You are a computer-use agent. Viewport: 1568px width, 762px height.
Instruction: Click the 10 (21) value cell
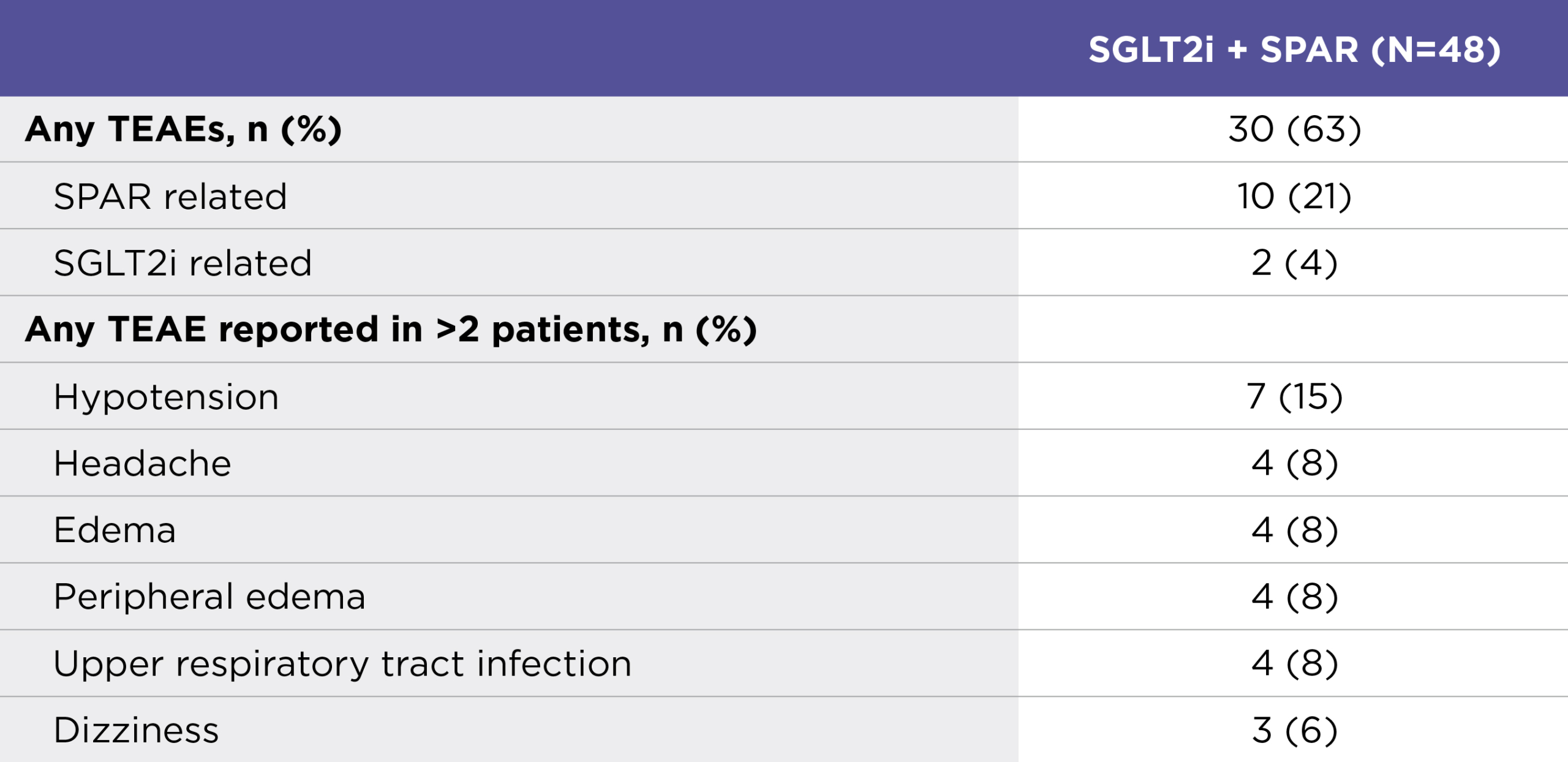tap(1294, 197)
